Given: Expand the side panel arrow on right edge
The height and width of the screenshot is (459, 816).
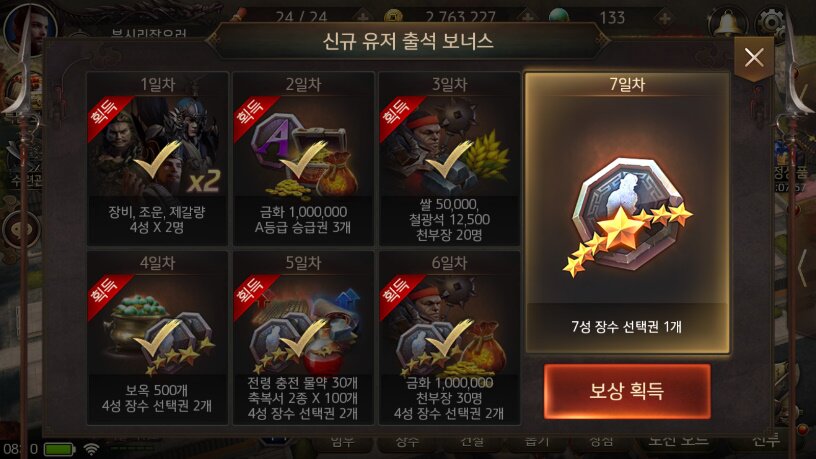Looking at the screenshot, I should 802,268.
